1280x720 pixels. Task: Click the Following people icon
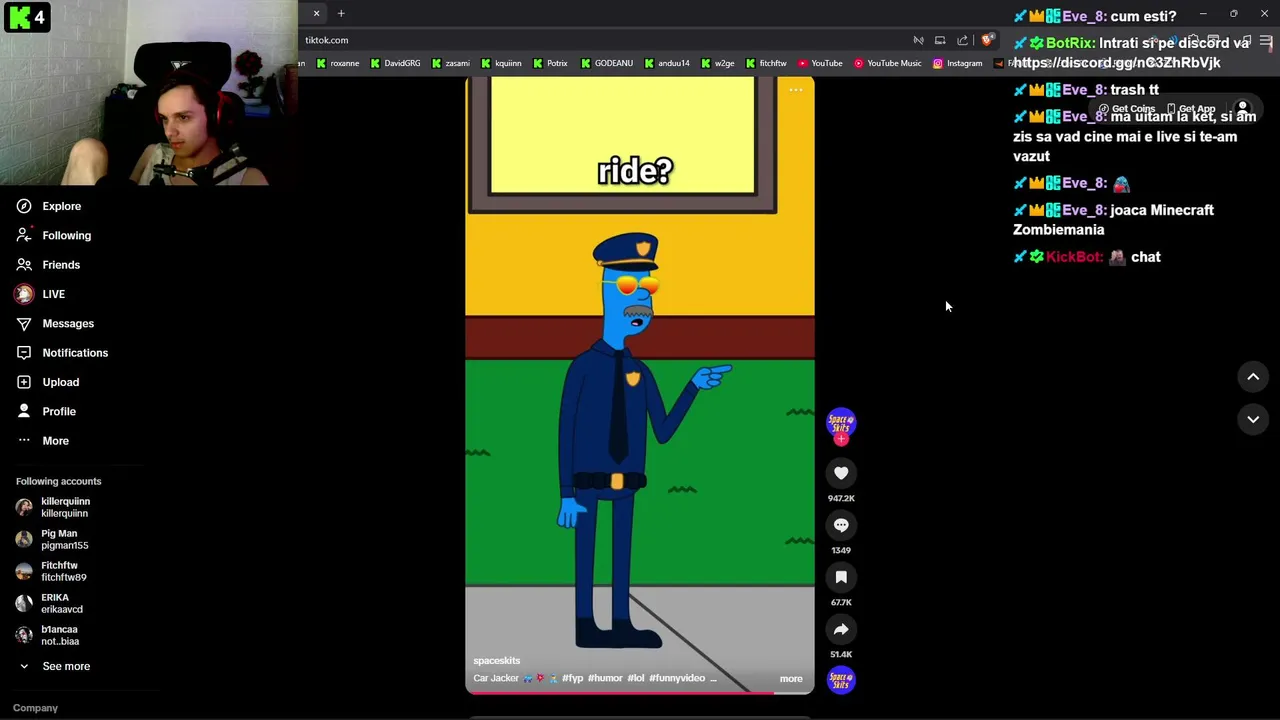click(x=24, y=235)
